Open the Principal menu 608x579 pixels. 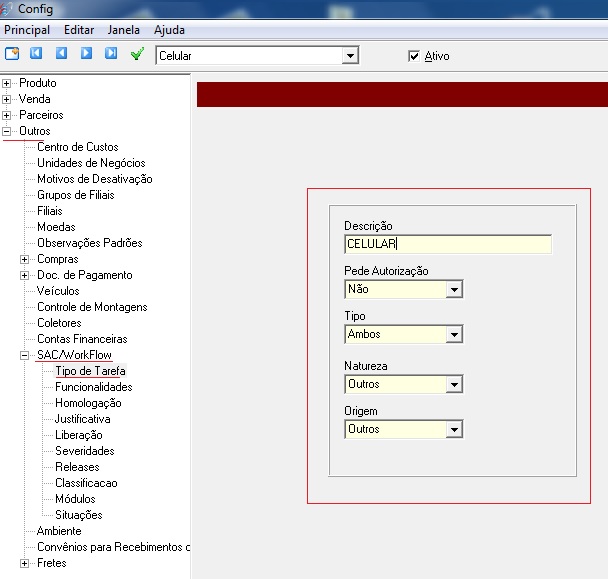(x=27, y=30)
